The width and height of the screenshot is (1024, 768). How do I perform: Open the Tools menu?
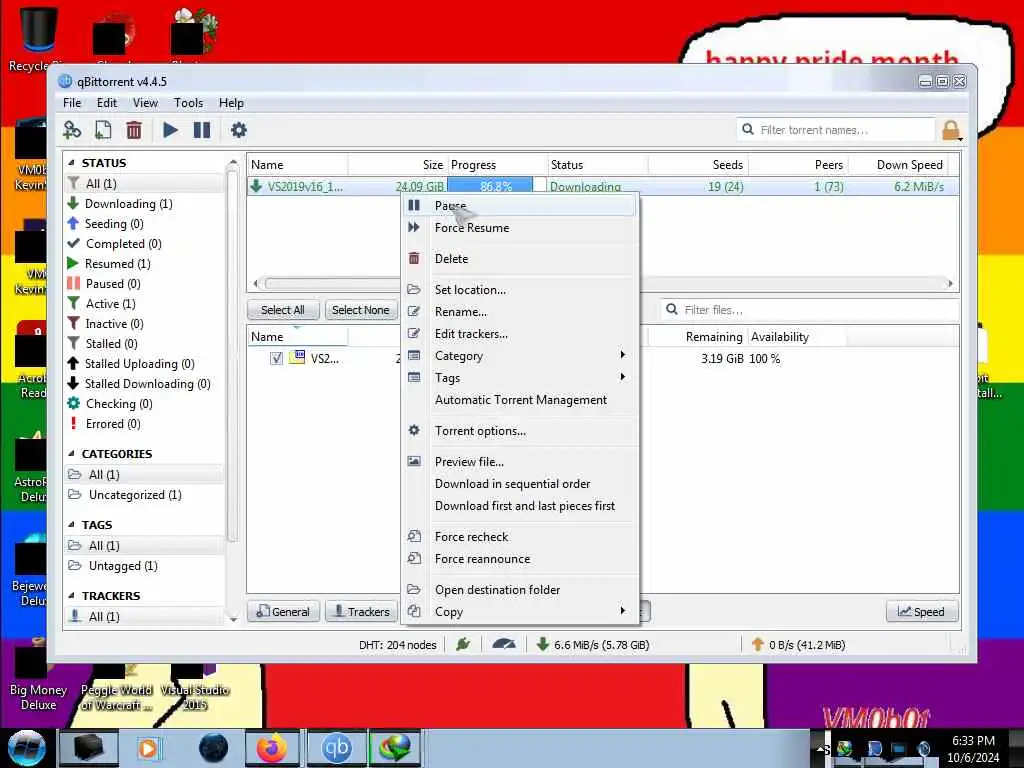pyautogui.click(x=188, y=103)
